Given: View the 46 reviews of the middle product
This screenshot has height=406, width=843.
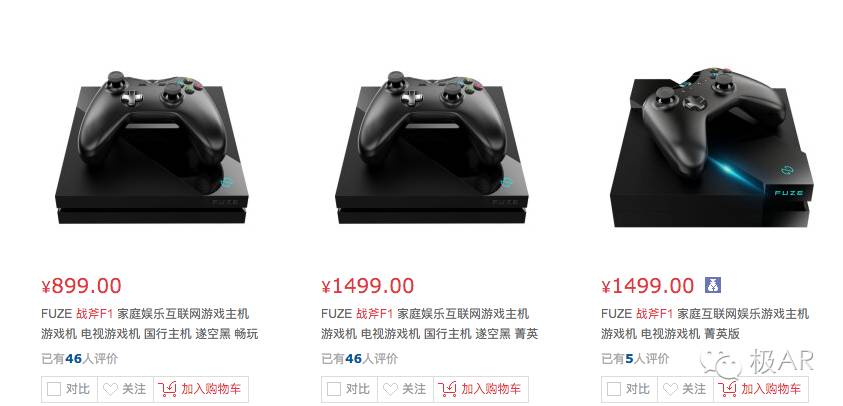Looking at the screenshot, I should click(359, 358).
